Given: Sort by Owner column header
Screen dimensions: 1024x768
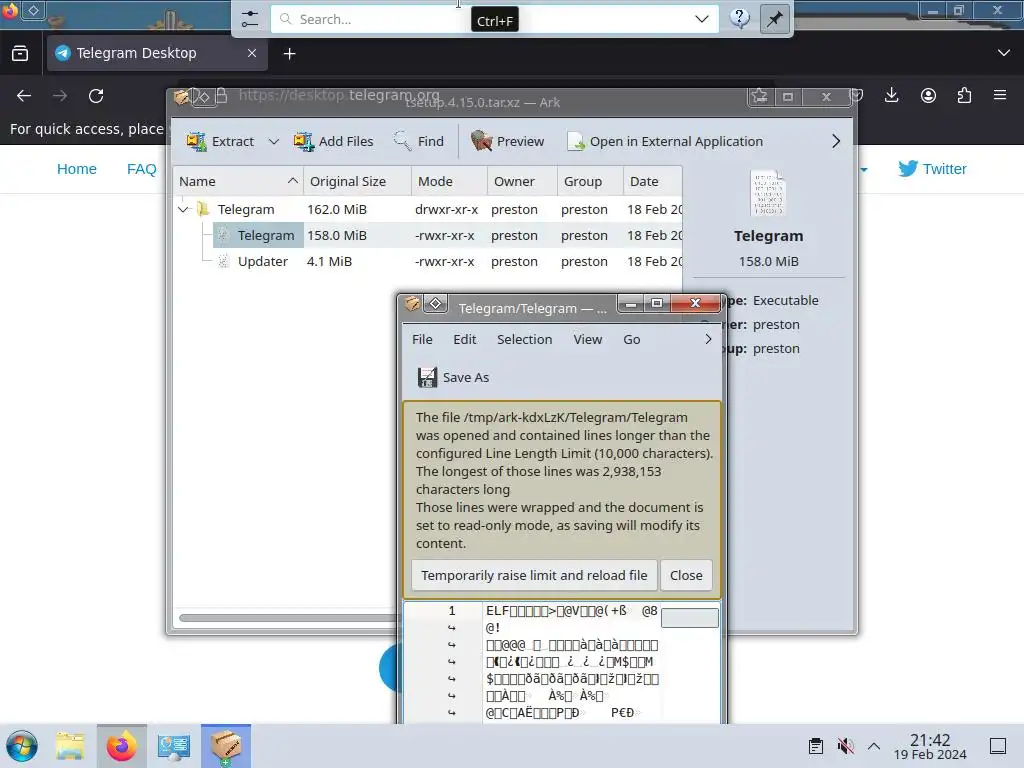Looking at the screenshot, I should [522, 182].
